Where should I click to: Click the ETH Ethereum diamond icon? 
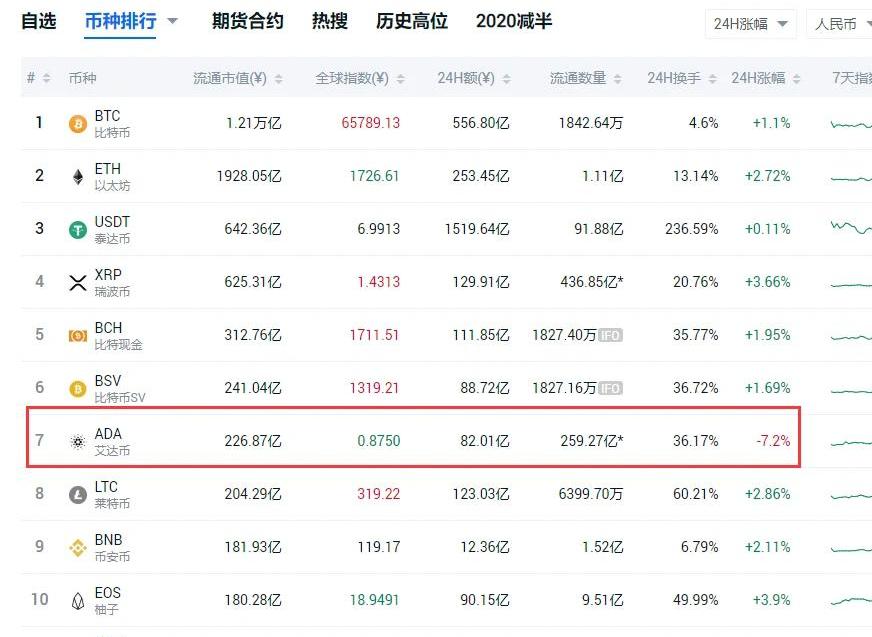[78, 177]
